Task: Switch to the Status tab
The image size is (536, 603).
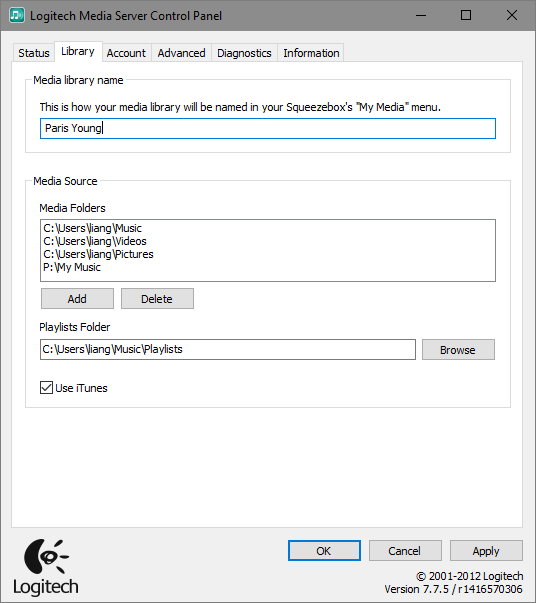Action: click(34, 53)
